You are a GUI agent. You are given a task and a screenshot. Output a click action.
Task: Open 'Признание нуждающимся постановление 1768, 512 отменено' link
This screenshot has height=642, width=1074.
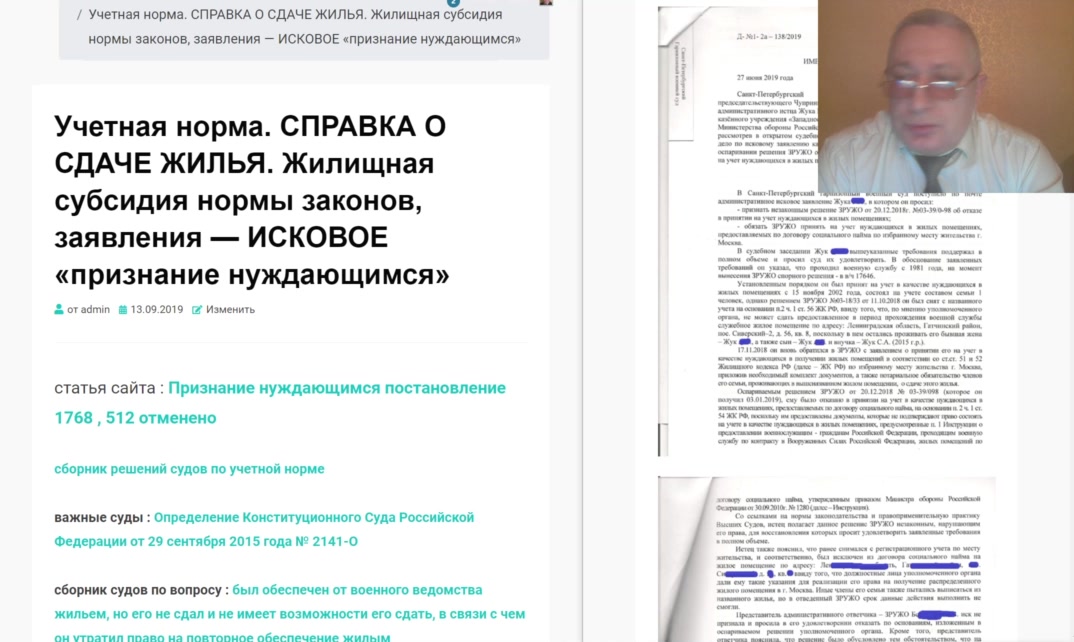[280, 403]
